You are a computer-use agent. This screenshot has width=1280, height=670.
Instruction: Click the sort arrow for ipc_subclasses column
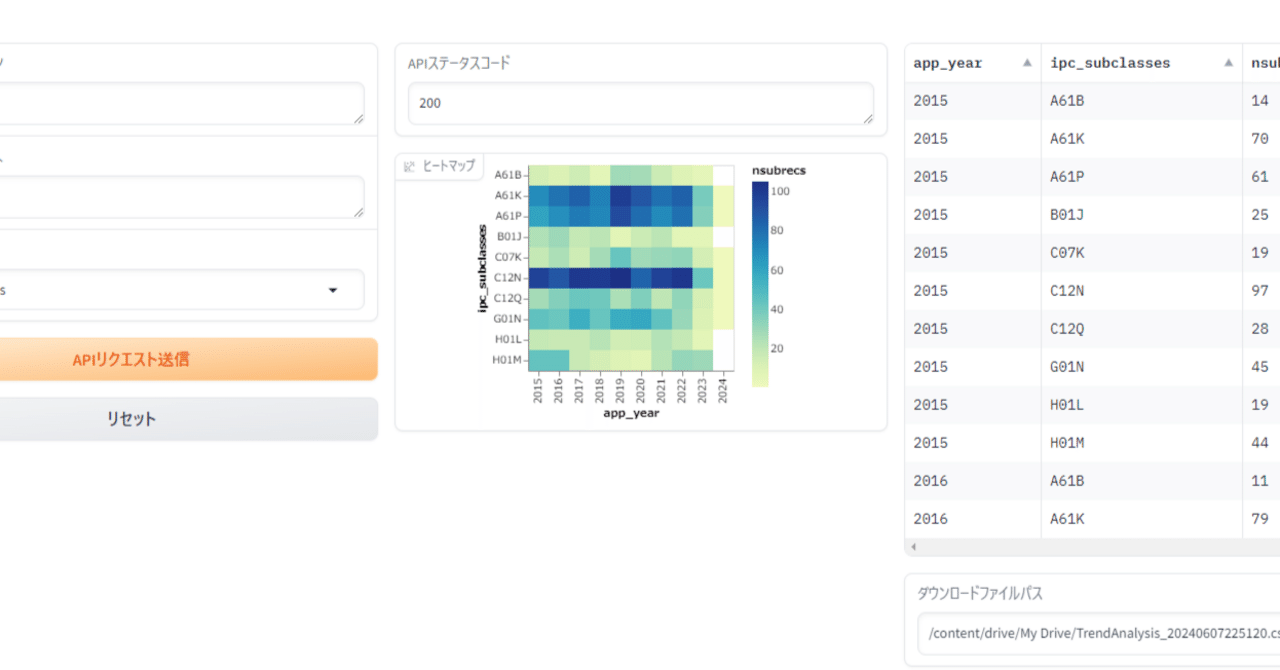tap(1228, 63)
